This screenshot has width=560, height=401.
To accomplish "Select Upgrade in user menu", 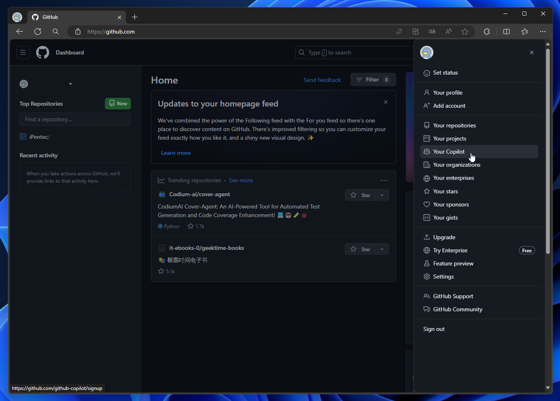I will point(479,237).
